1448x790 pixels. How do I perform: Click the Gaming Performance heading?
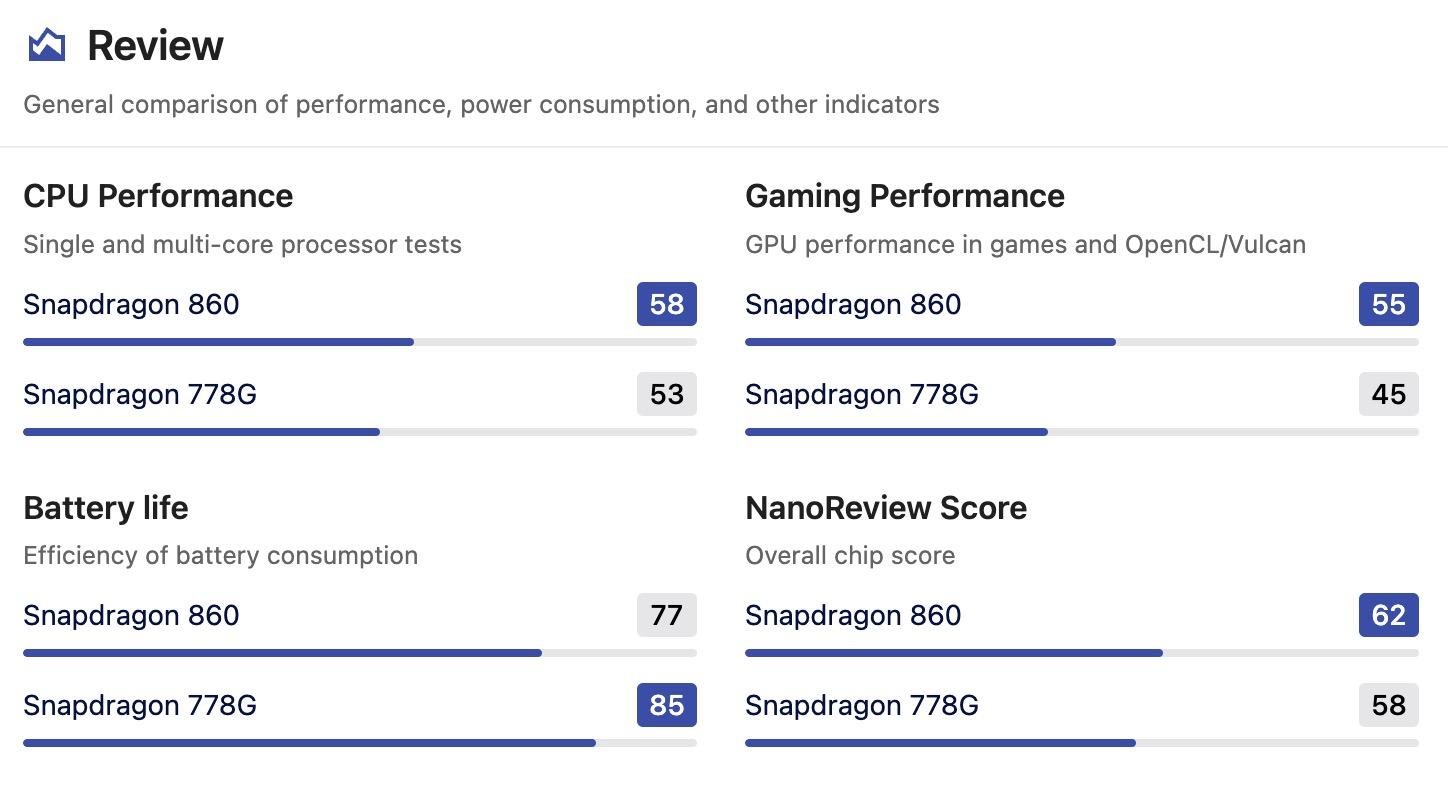coord(904,196)
